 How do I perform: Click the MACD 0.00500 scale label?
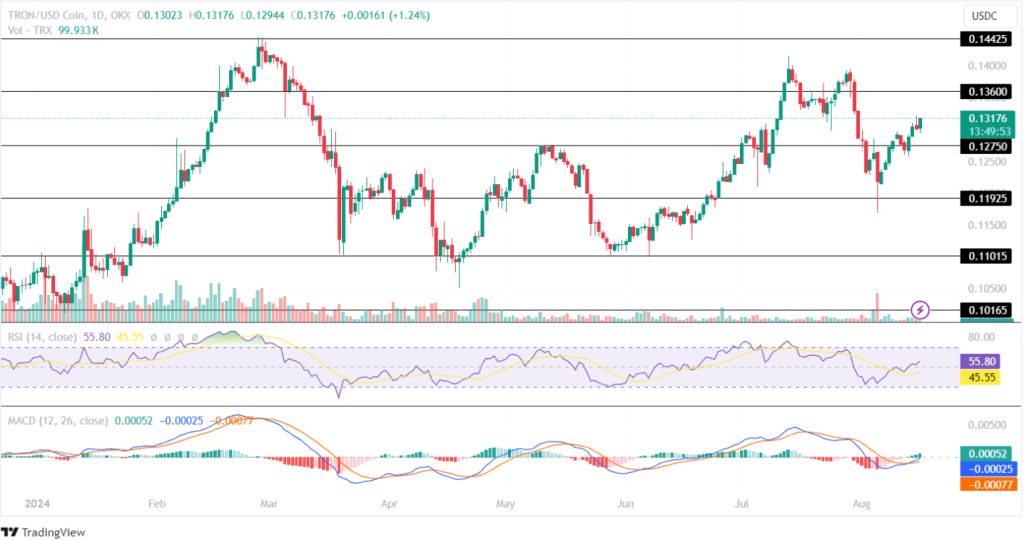tap(987, 425)
